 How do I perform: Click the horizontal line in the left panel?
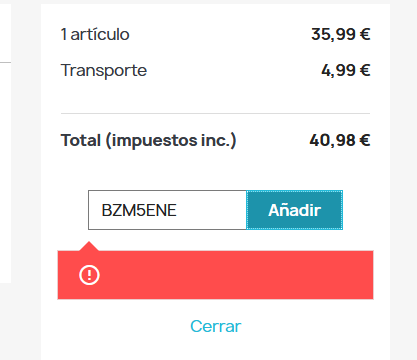coord(5,62)
